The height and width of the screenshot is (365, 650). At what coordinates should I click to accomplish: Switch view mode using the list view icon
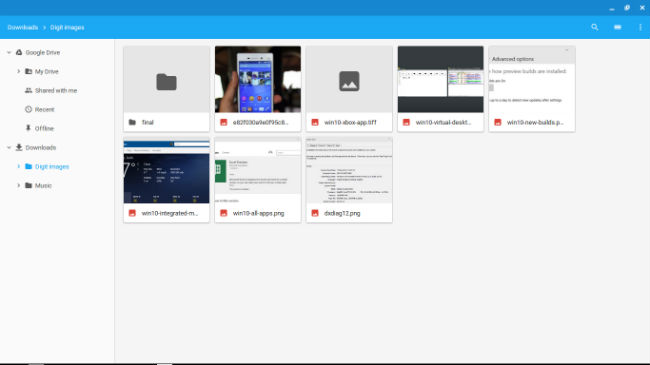click(x=618, y=27)
